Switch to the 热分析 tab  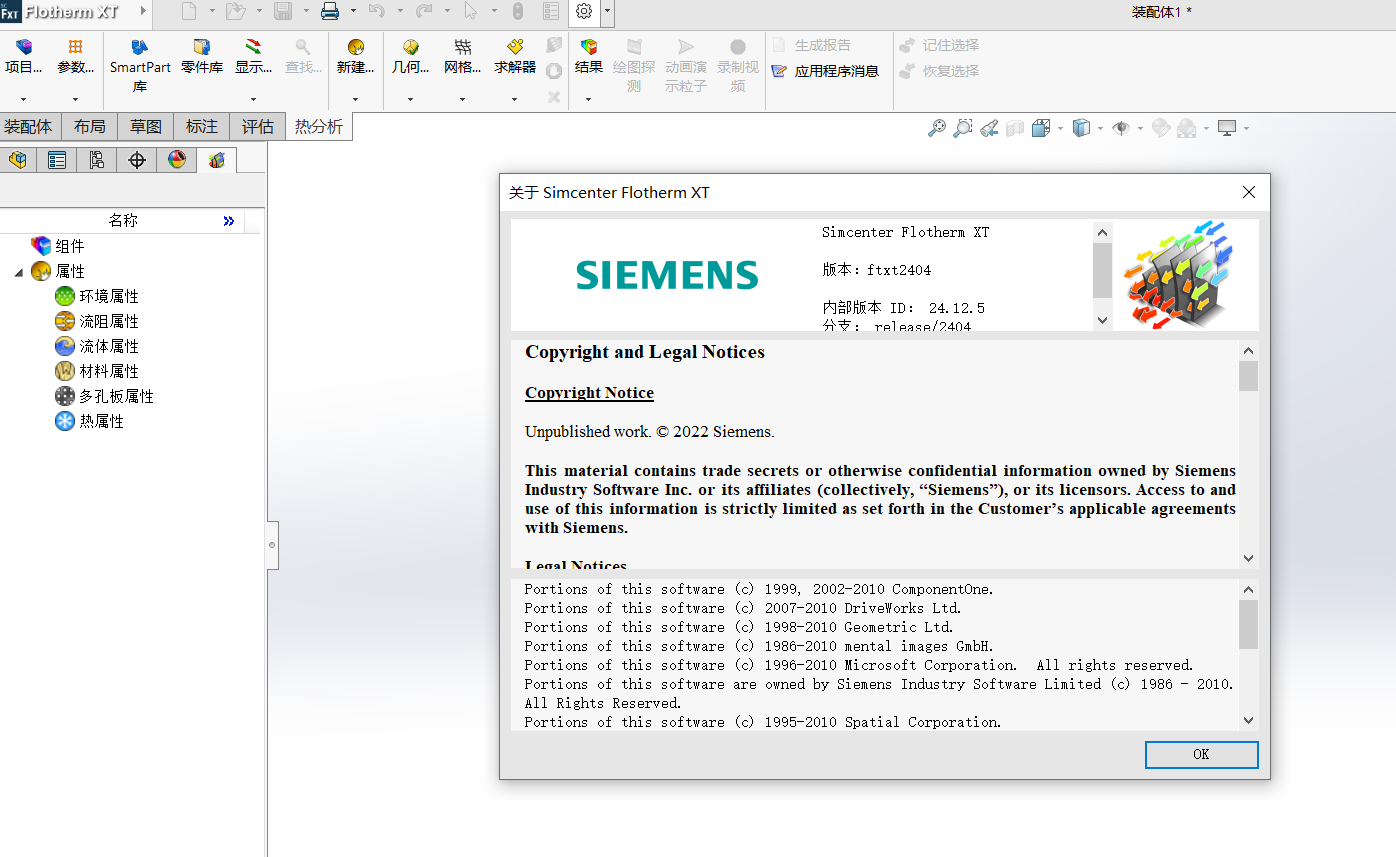319,127
